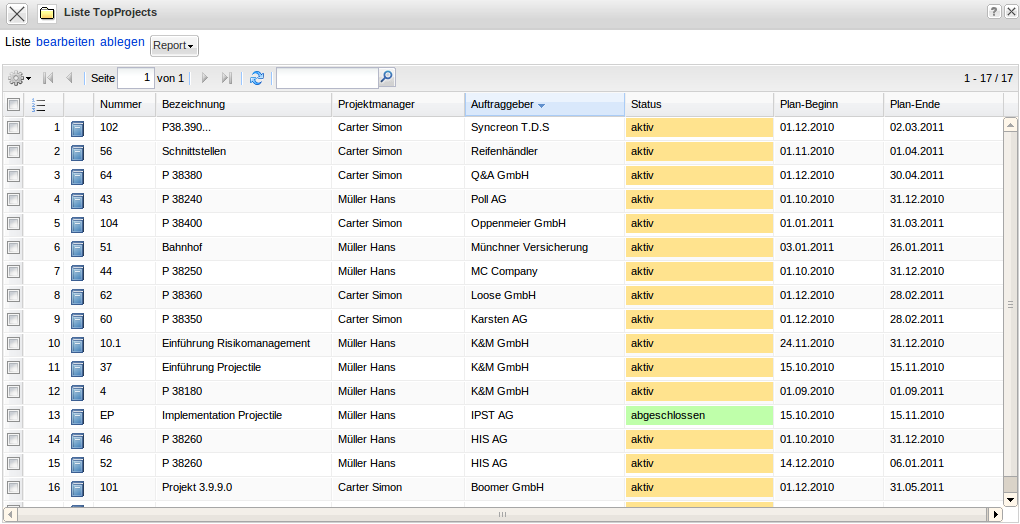Go to the next page
The width and height of the screenshot is (1020, 524).
pos(205,78)
